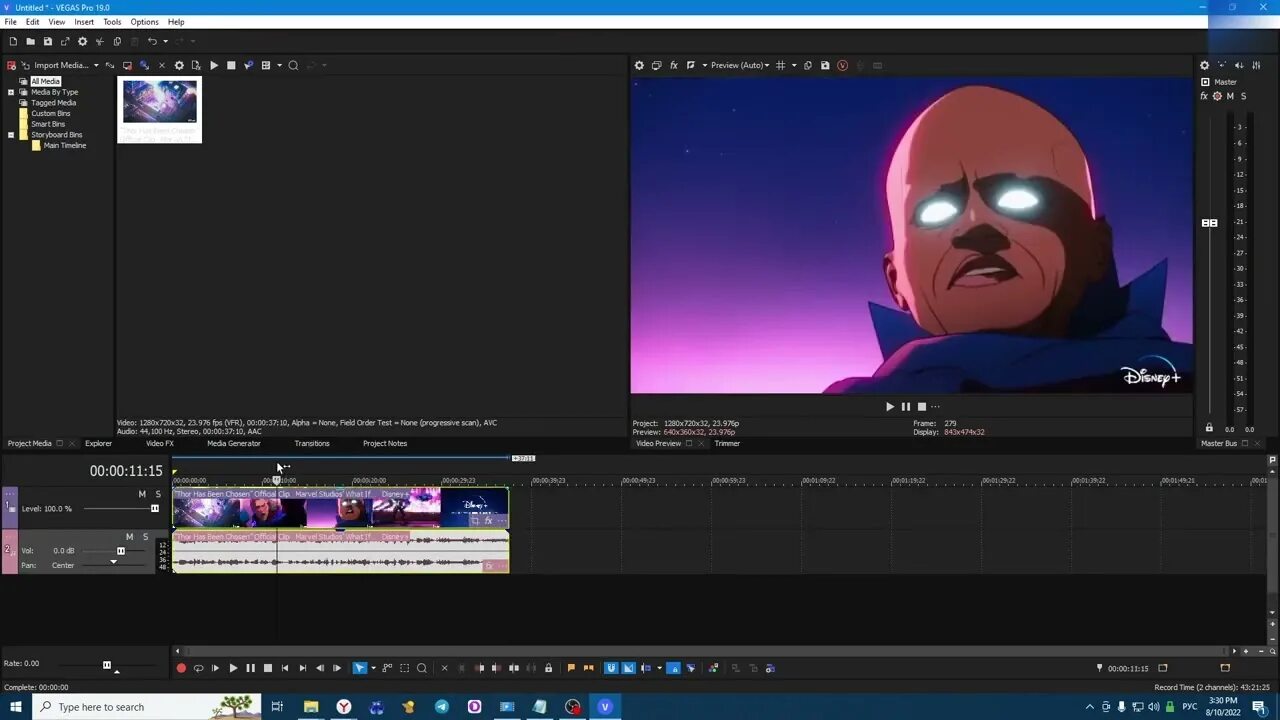The height and width of the screenshot is (720, 1280).
Task: Open the Tools menu
Action: click(x=112, y=22)
